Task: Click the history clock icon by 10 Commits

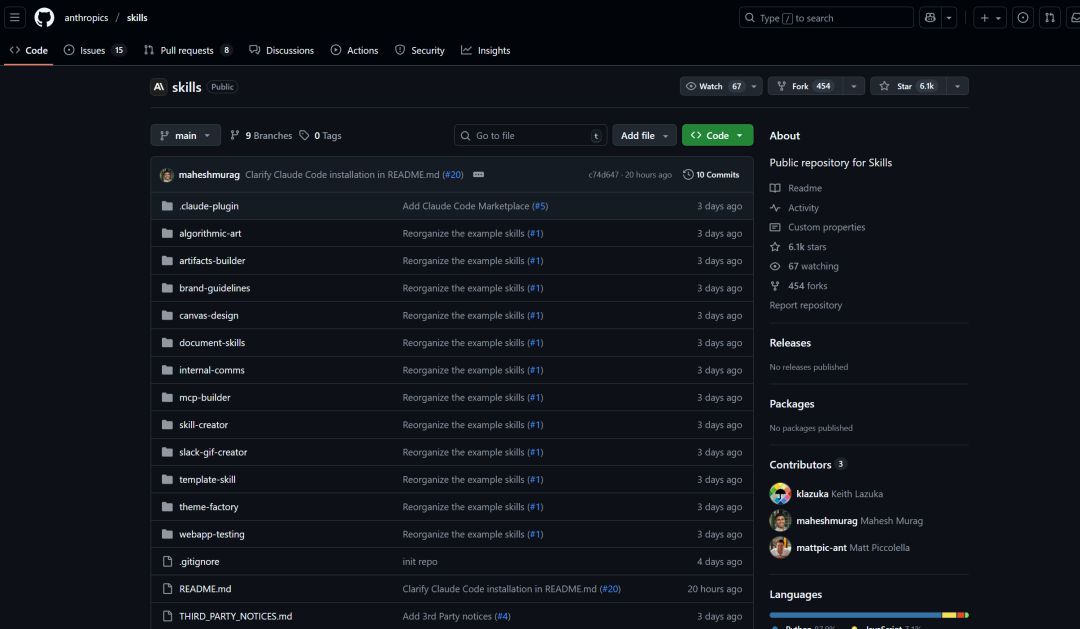Action: tap(687, 175)
